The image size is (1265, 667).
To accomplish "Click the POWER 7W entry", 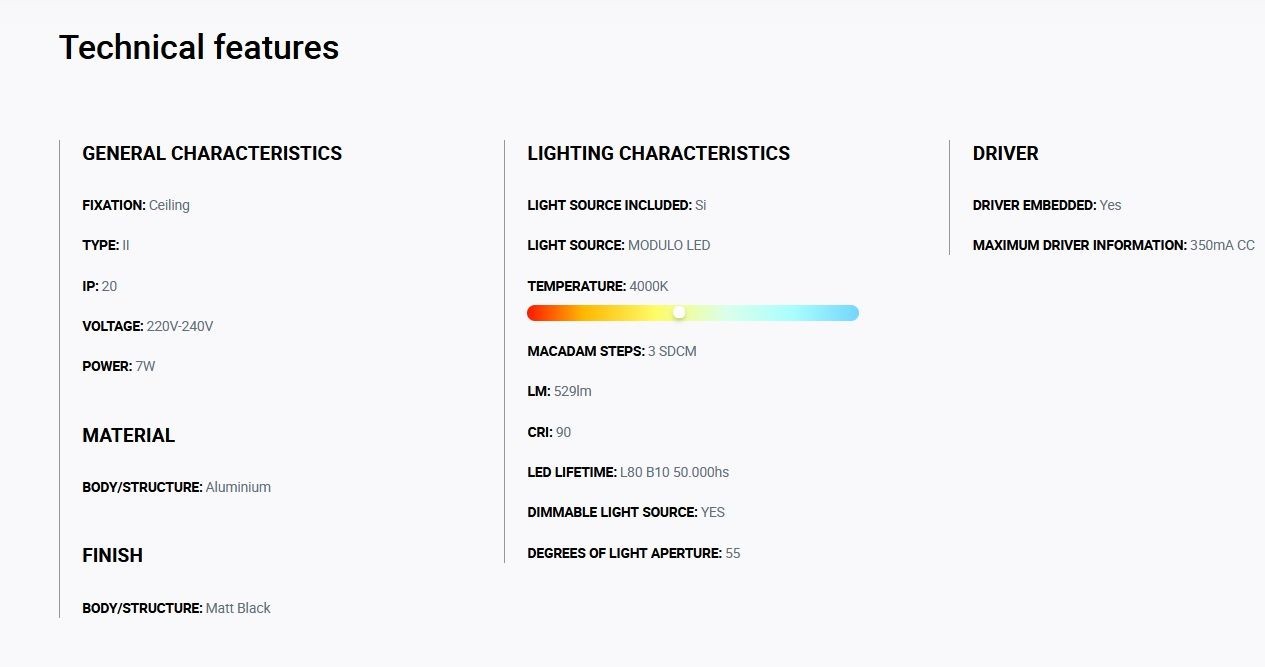I will coord(119,366).
